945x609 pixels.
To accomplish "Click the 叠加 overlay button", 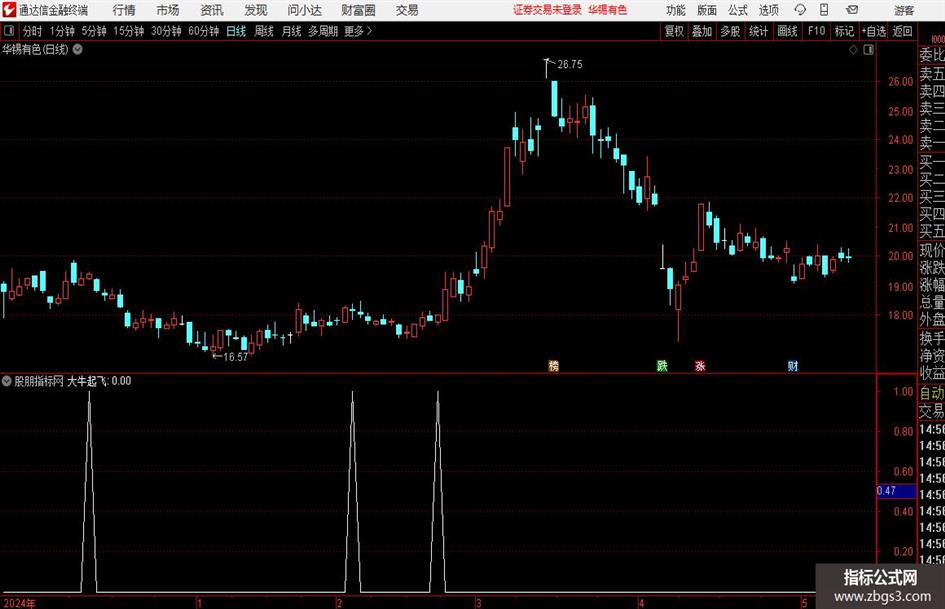I will (x=702, y=31).
